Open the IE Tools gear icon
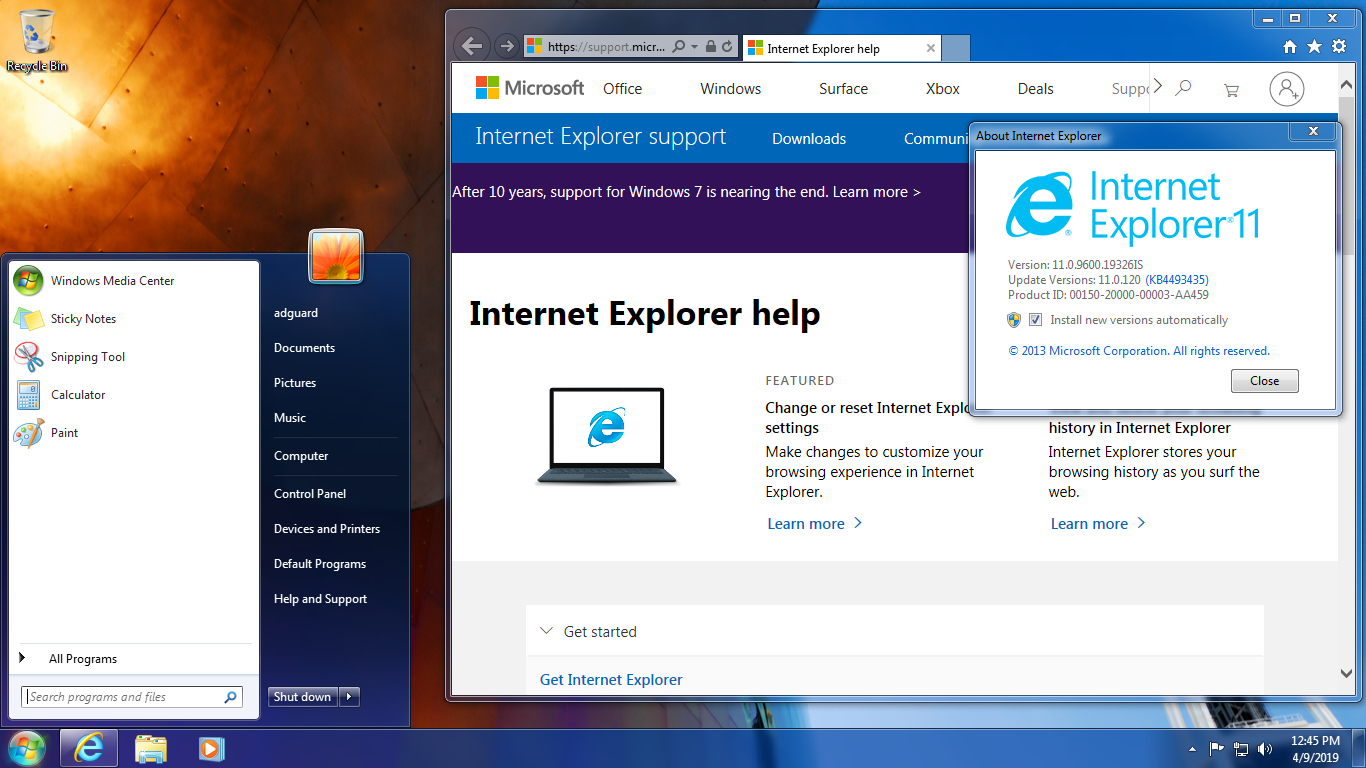Image resolution: width=1366 pixels, height=768 pixels. pos(1339,46)
